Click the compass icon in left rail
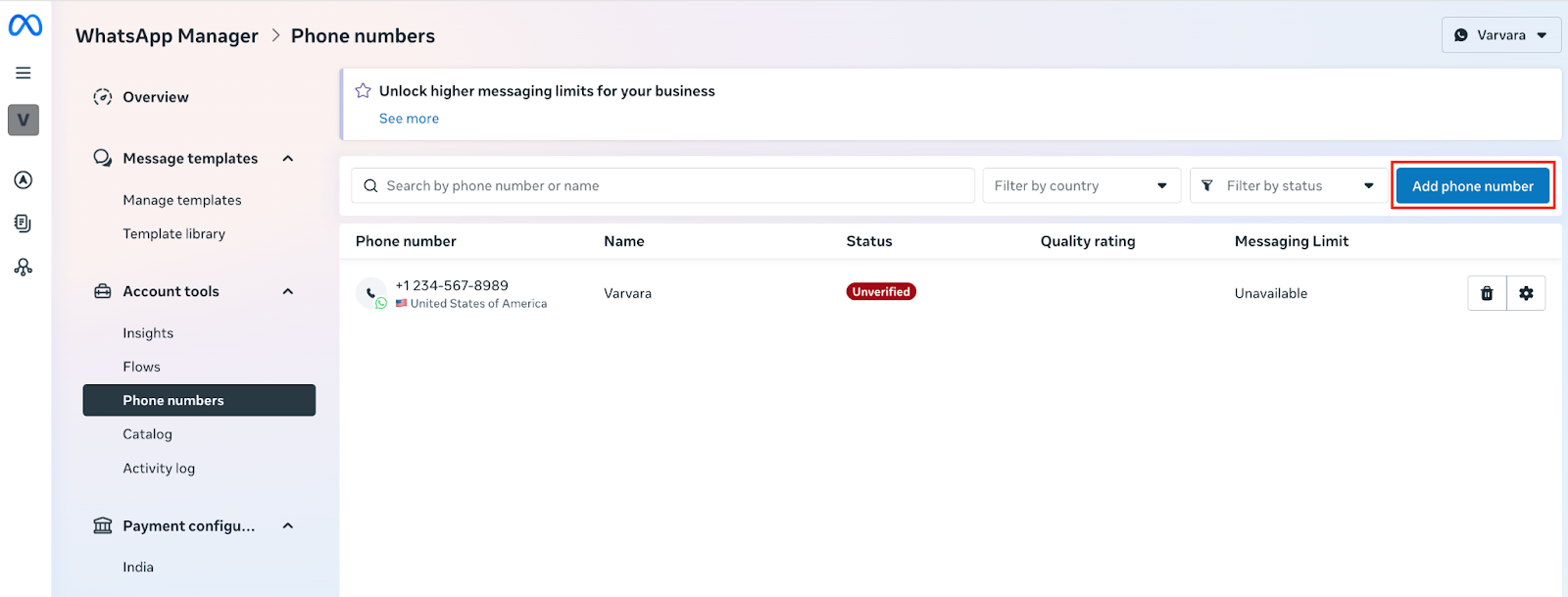1568x597 pixels. (24, 179)
